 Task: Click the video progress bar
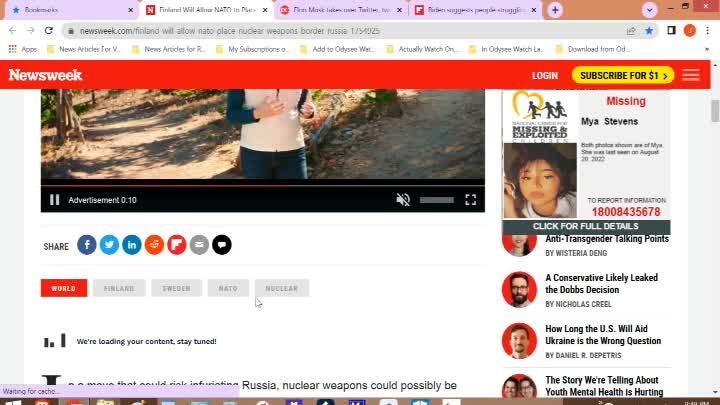coord(263,186)
